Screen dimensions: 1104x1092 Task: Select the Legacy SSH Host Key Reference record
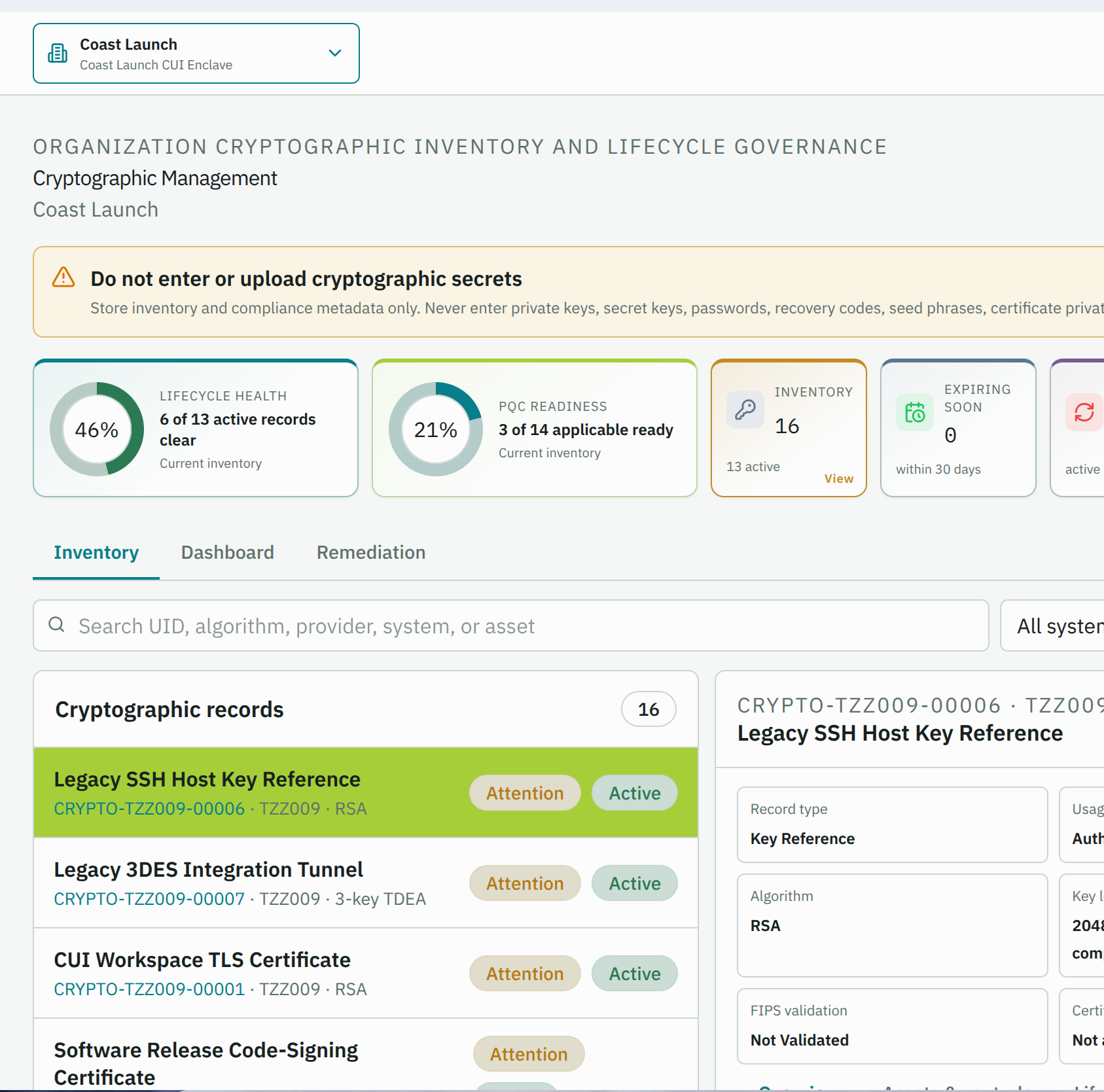[366, 792]
